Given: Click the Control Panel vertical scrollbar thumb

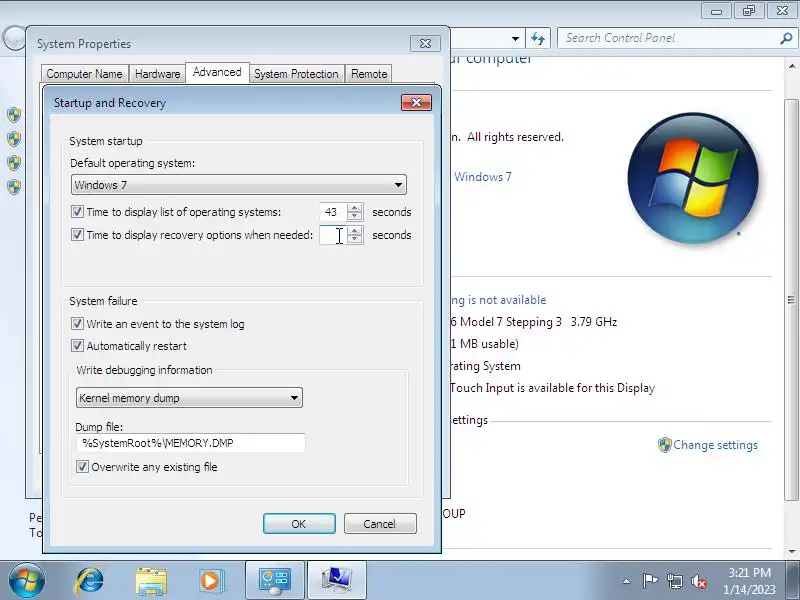Looking at the screenshot, I should coord(791,300).
